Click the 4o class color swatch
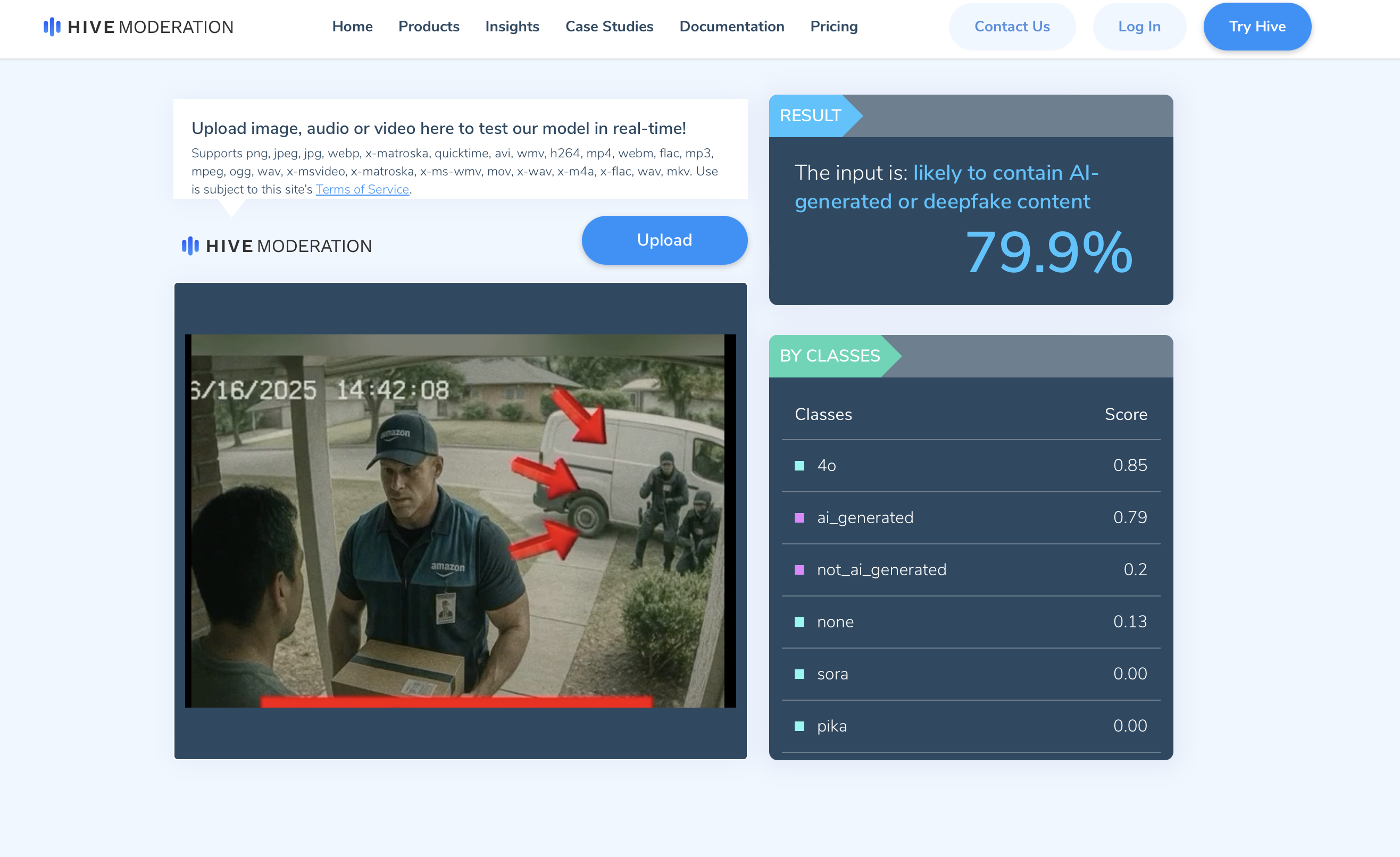This screenshot has height=857, width=1400. click(x=799, y=466)
